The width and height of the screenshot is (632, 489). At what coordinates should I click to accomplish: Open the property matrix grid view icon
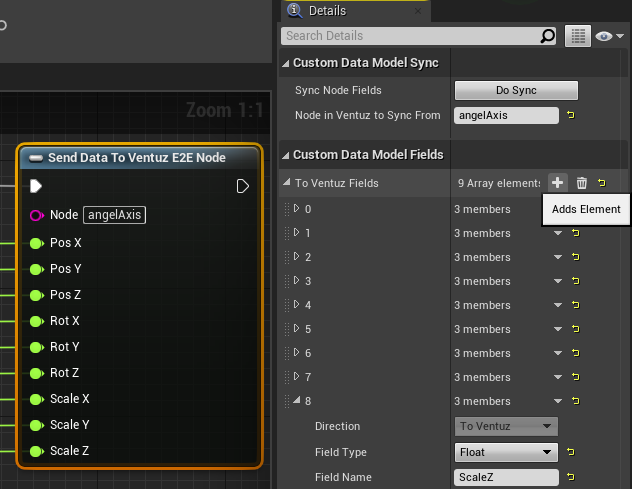pos(576,36)
